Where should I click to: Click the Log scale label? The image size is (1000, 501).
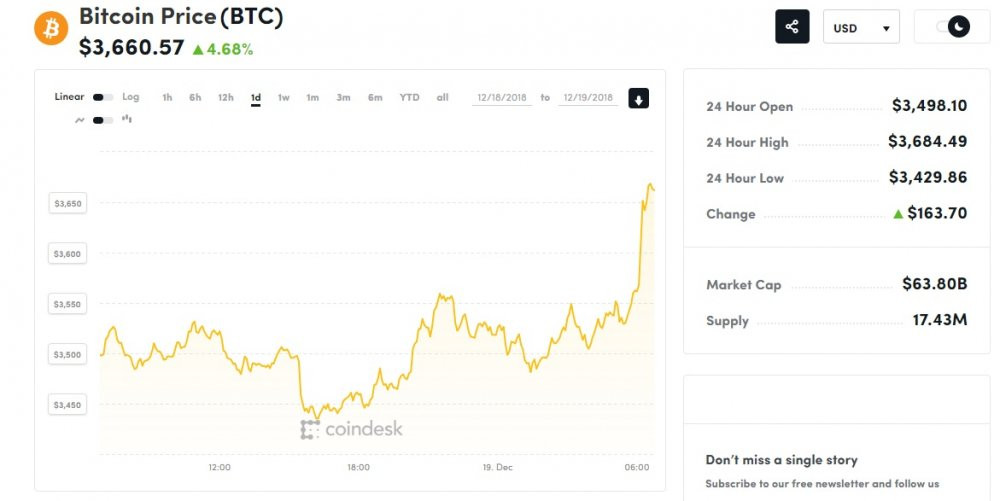coord(131,98)
